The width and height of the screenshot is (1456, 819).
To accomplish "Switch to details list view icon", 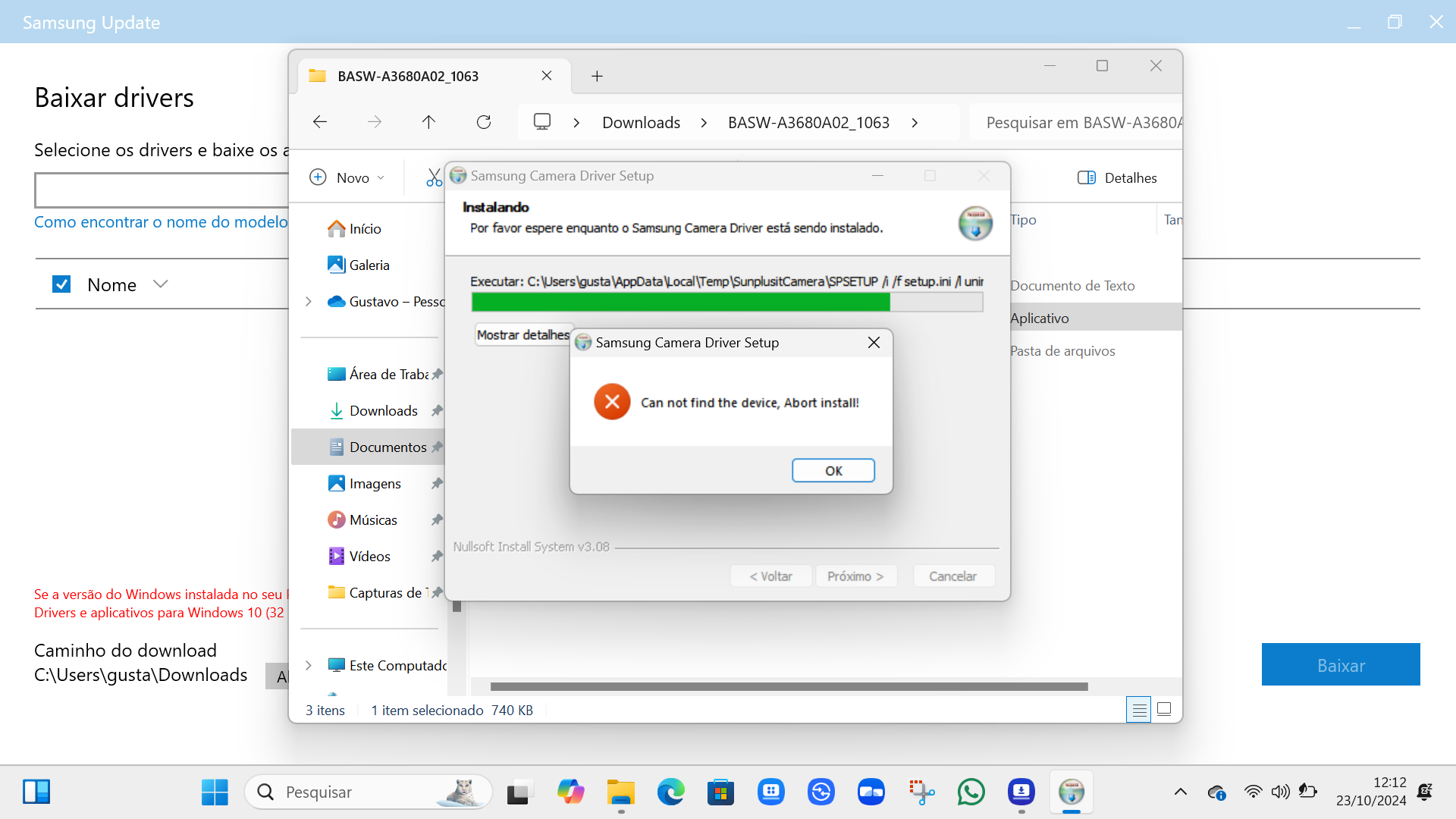I will click(1138, 710).
